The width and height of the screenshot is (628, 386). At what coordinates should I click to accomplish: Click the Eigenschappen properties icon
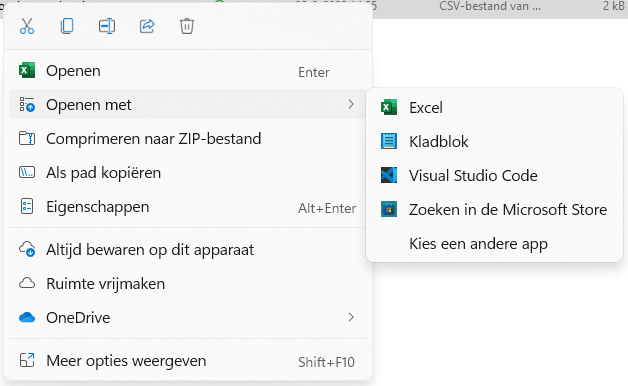pyautogui.click(x=27, y=207)
